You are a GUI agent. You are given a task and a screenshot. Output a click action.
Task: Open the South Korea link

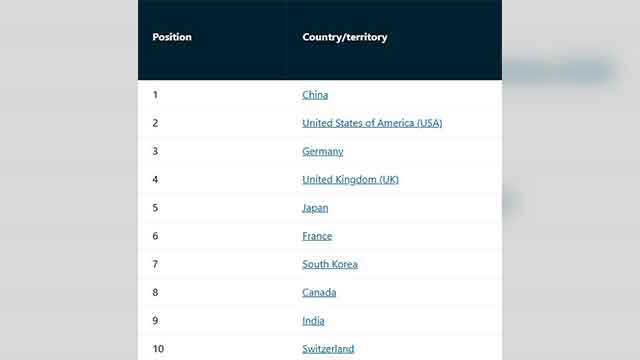coord(330,264)
